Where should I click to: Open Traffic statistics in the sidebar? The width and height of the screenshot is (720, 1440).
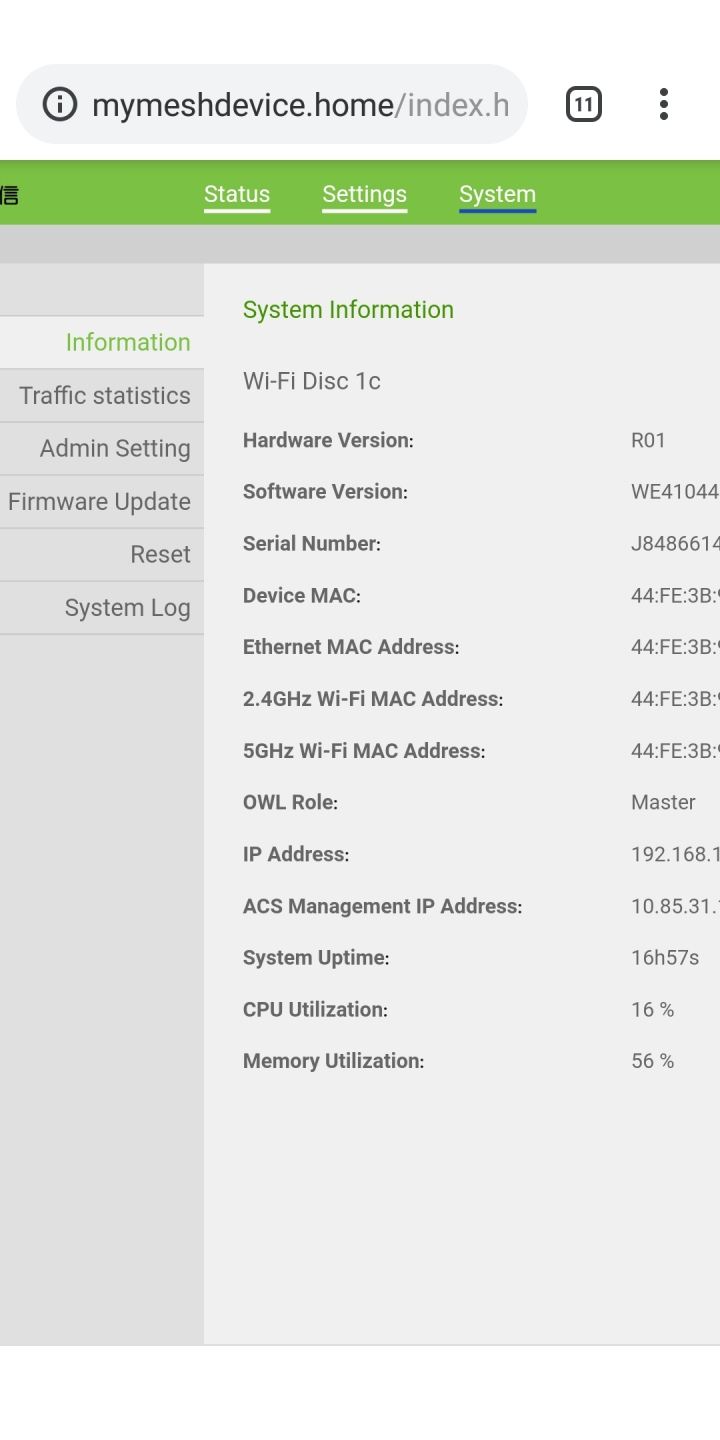[101, 395]
